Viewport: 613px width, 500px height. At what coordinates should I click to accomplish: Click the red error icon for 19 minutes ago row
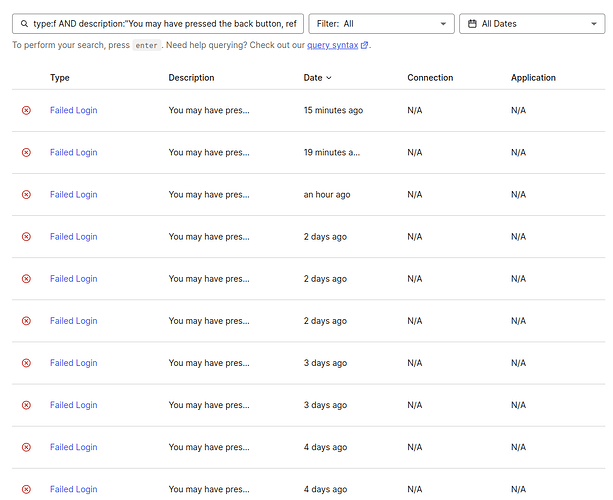[26, 152]
